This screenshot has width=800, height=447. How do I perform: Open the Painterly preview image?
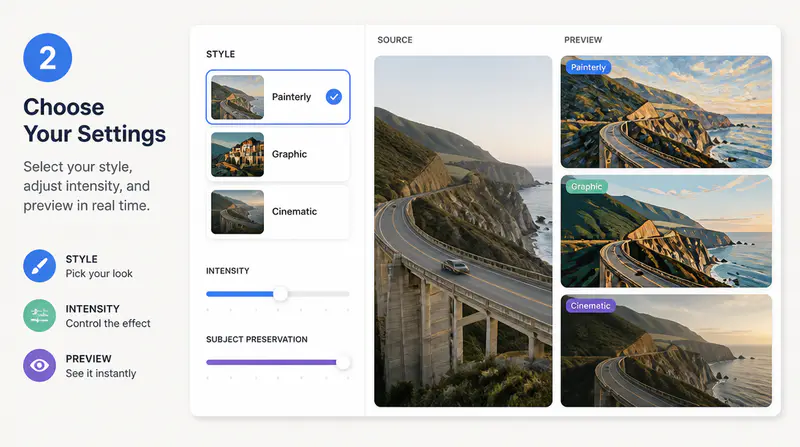pos(666,112)
